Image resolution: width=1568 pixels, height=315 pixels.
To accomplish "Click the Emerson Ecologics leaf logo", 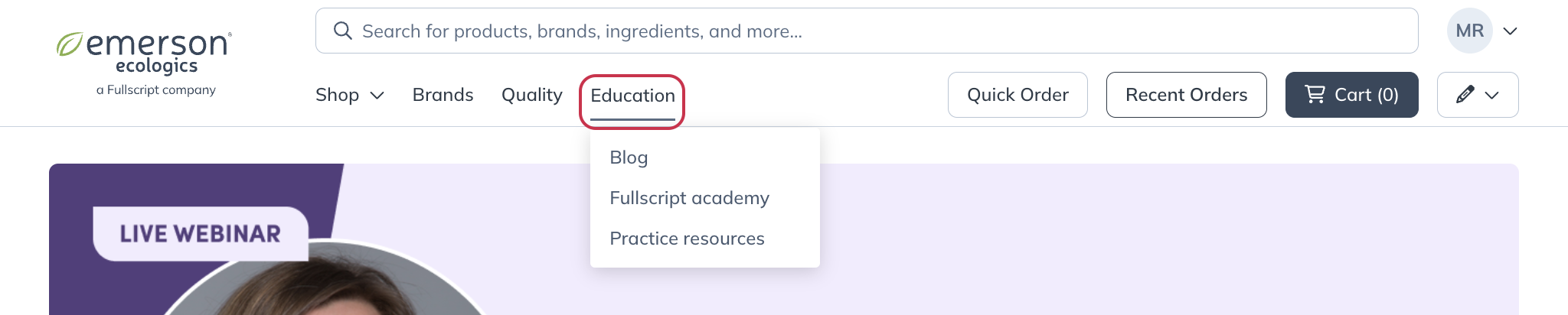I will (69, 44).
